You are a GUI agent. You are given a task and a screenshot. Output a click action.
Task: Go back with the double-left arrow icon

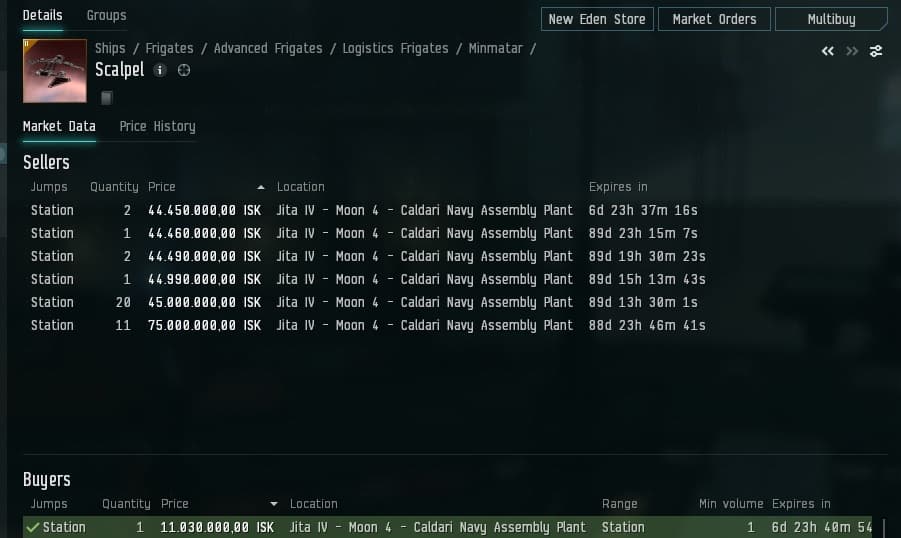[x=827, y=51]
